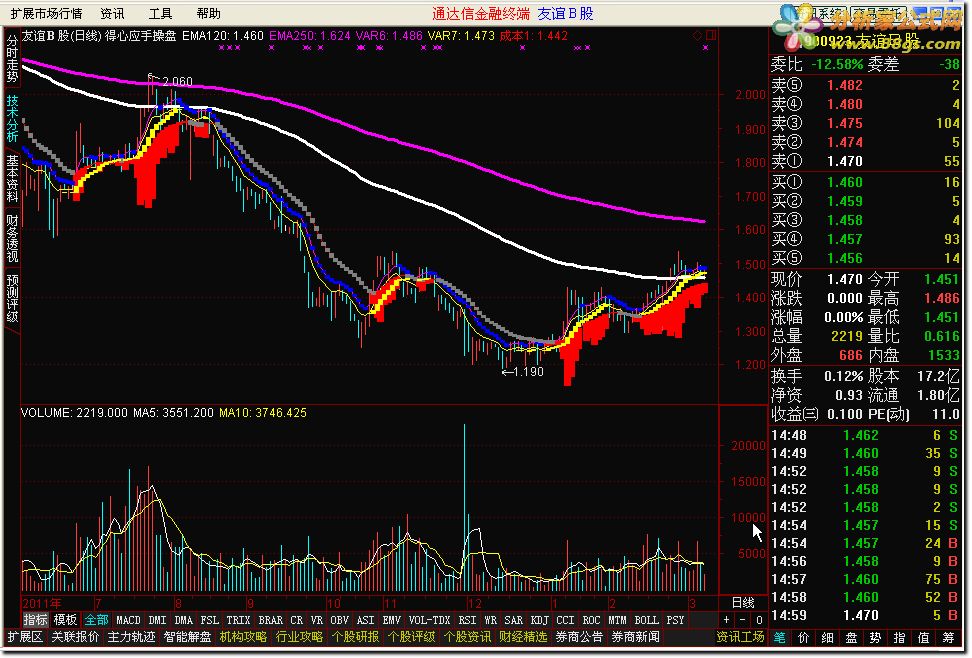Screen dimensions: 972x658
Task: Show the RSI indicator
Action: point(467,620)
